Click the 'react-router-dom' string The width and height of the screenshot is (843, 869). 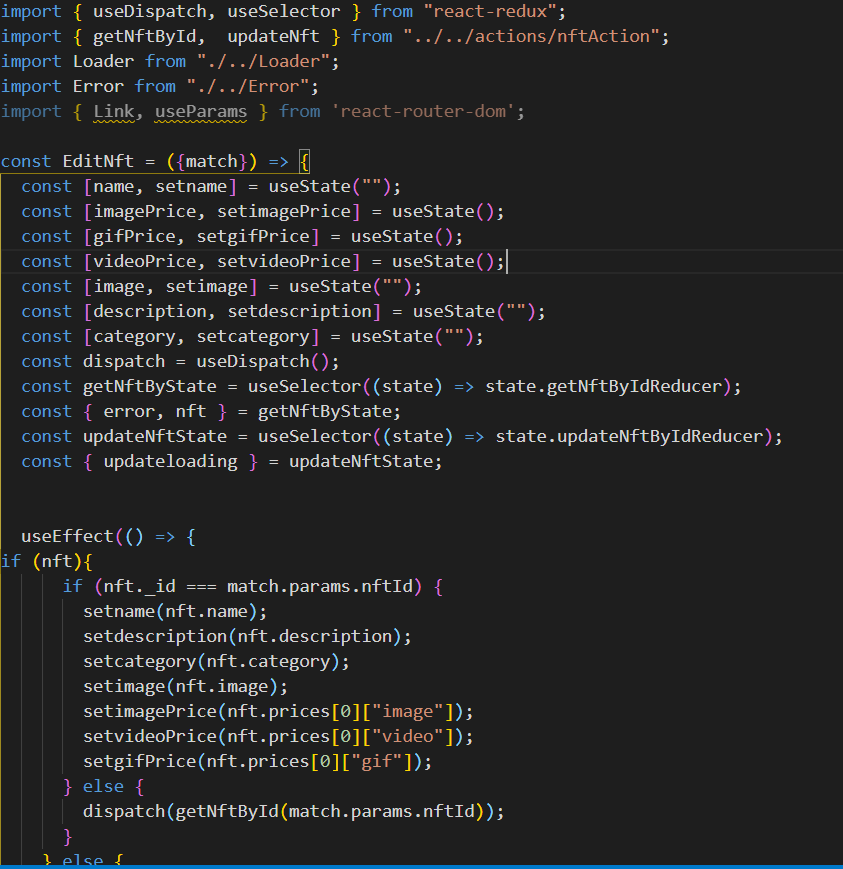click(423, 111)
